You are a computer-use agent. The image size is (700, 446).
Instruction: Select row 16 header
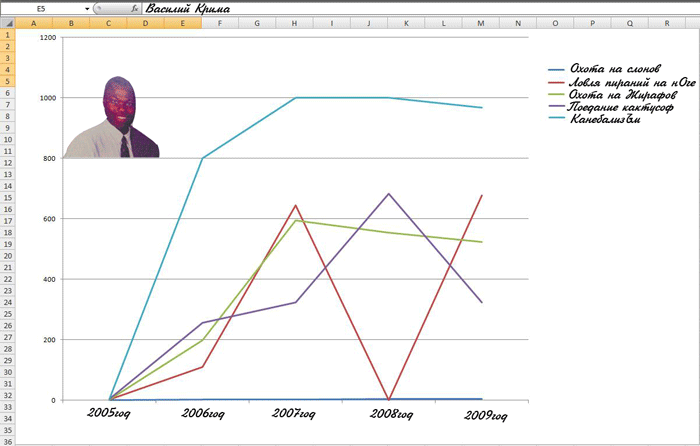(8, 209)
